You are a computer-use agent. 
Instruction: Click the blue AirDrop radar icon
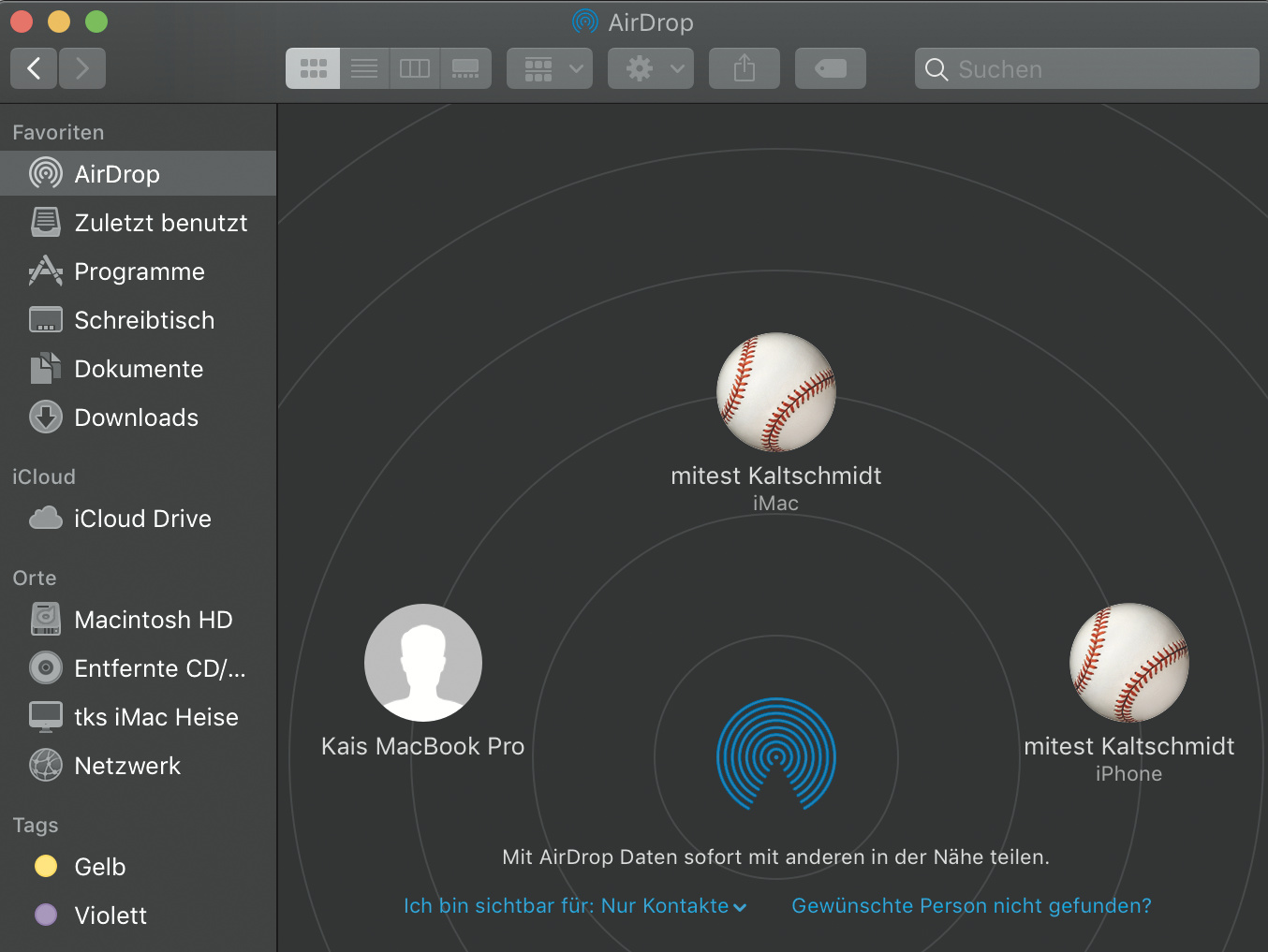[775, 754]
